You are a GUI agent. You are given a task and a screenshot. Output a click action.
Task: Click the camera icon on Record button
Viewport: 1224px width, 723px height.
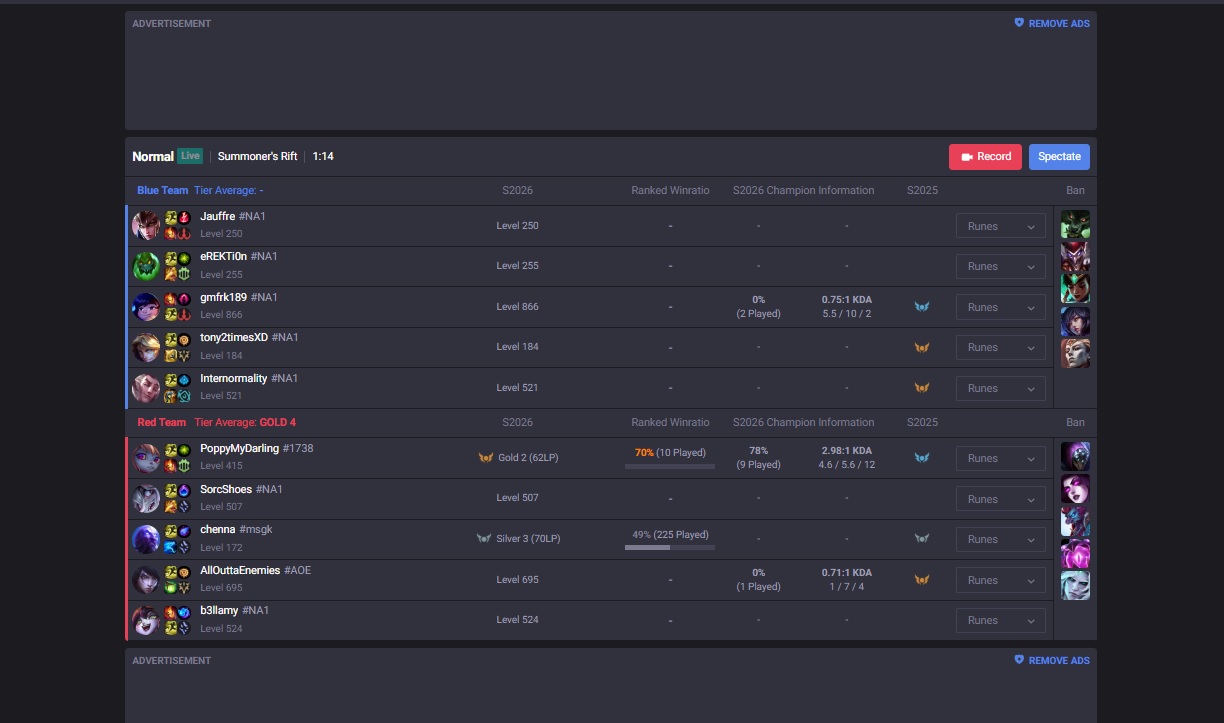(967, 157)
